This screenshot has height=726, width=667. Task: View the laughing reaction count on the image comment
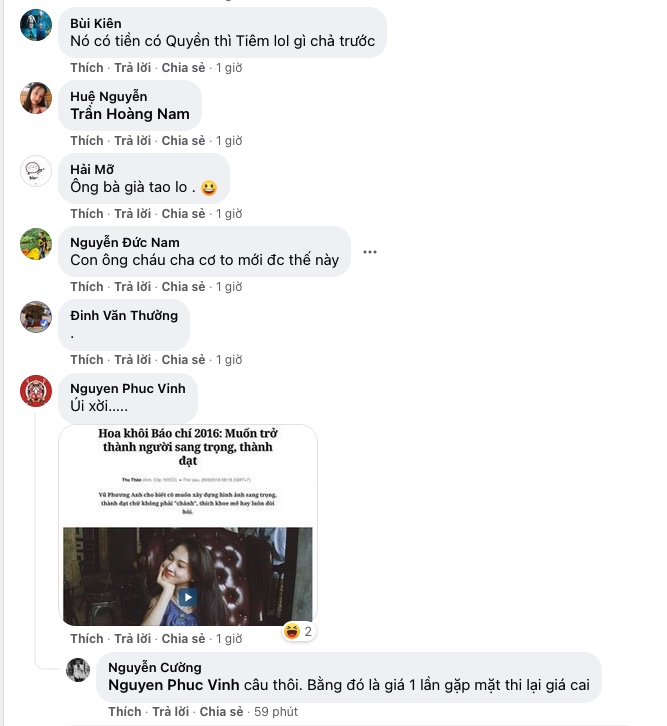point(299,632)
